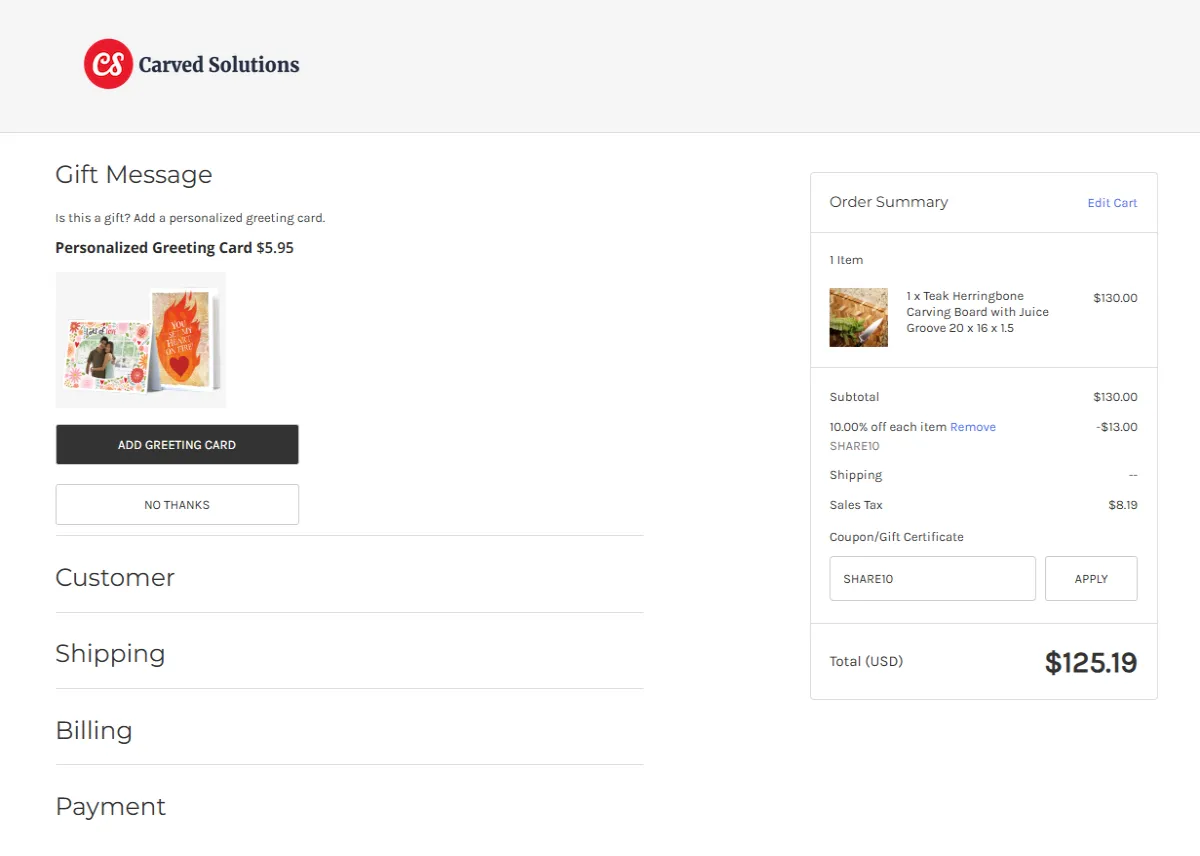
Task: Click the Order Summary heading
Action: click(x=888, y=201)
